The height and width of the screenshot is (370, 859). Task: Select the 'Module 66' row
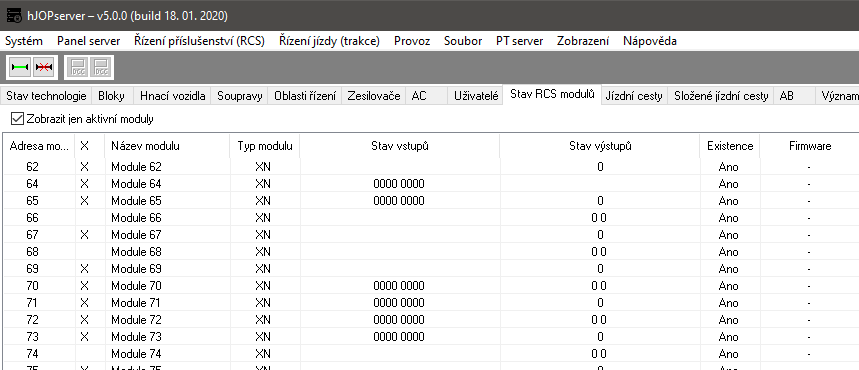(x=432, y=218)
